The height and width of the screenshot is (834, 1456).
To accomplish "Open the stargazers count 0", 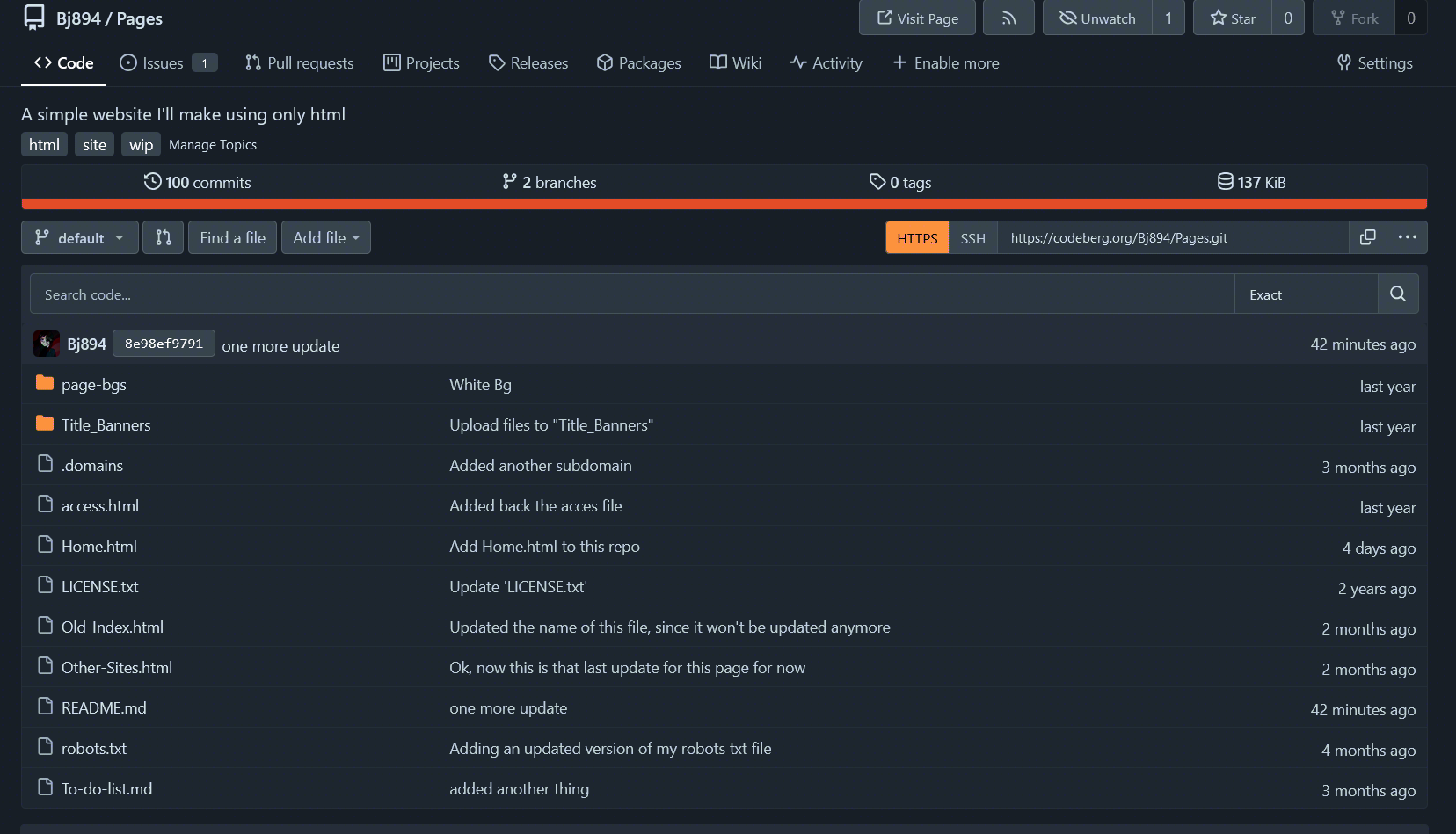I will click(1288, 18).
